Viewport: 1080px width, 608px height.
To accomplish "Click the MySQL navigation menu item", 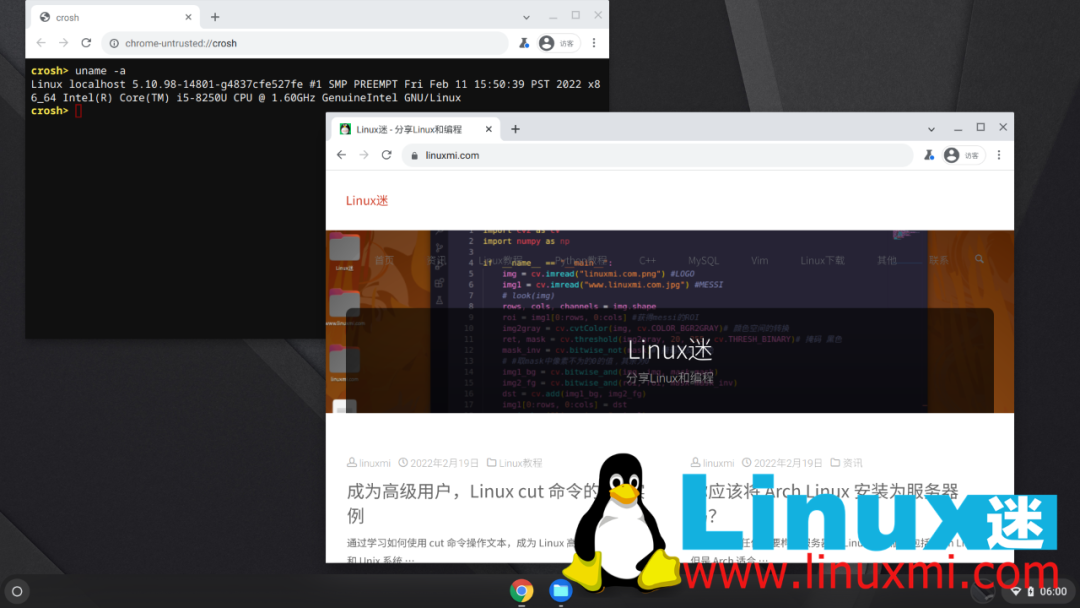I will coord(703,260).
